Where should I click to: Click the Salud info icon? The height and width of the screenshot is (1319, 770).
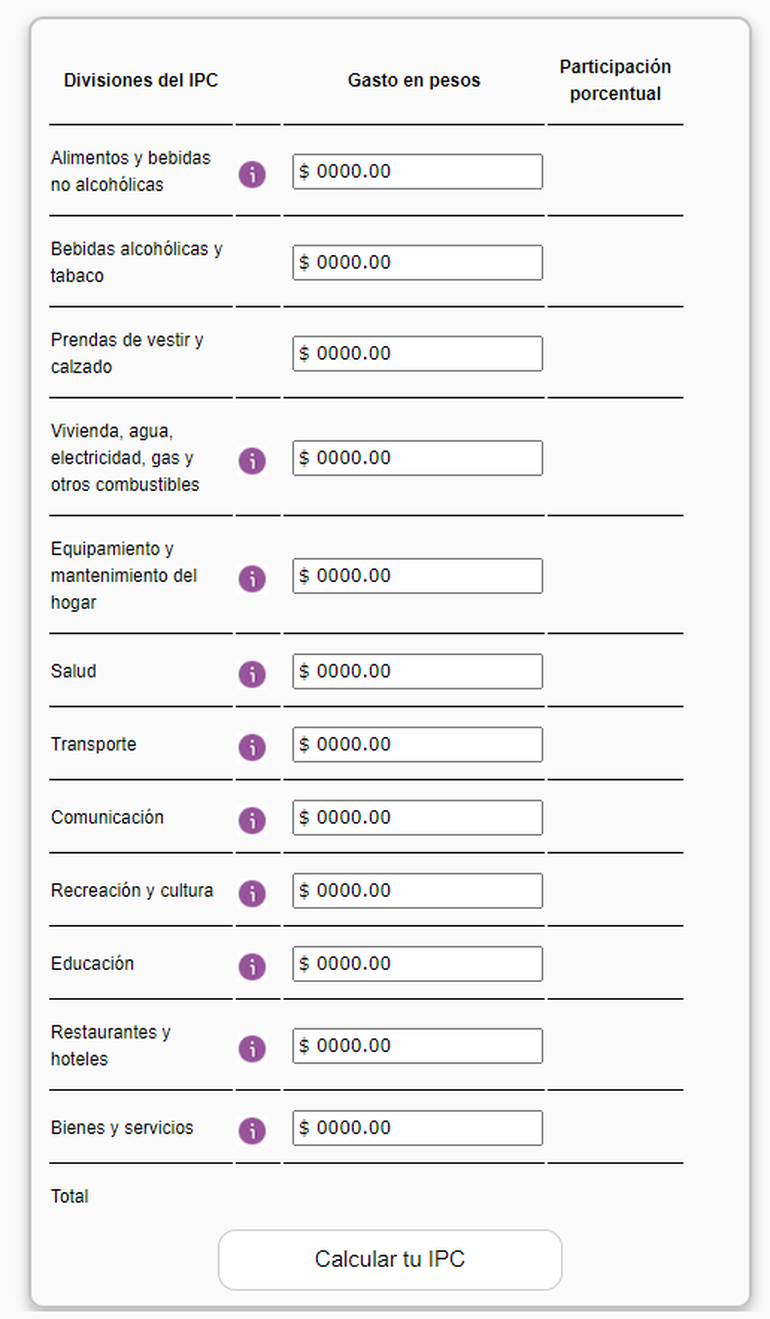click(x=252, y=674)
